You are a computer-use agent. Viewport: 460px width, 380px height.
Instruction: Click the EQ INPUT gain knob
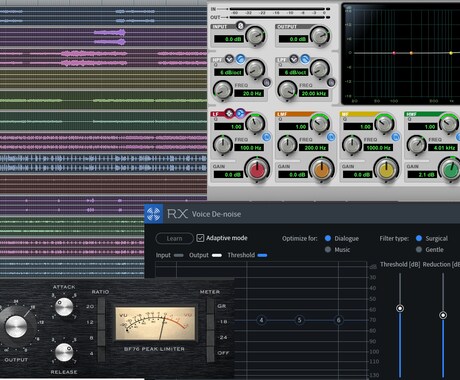[256, 36]
